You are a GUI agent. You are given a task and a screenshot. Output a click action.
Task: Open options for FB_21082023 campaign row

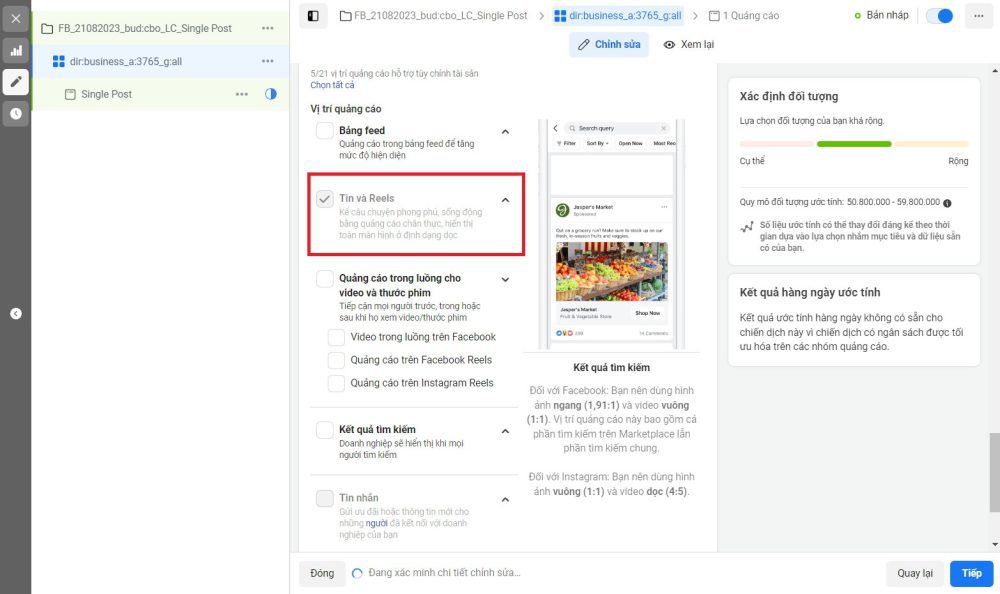[268, 28]
